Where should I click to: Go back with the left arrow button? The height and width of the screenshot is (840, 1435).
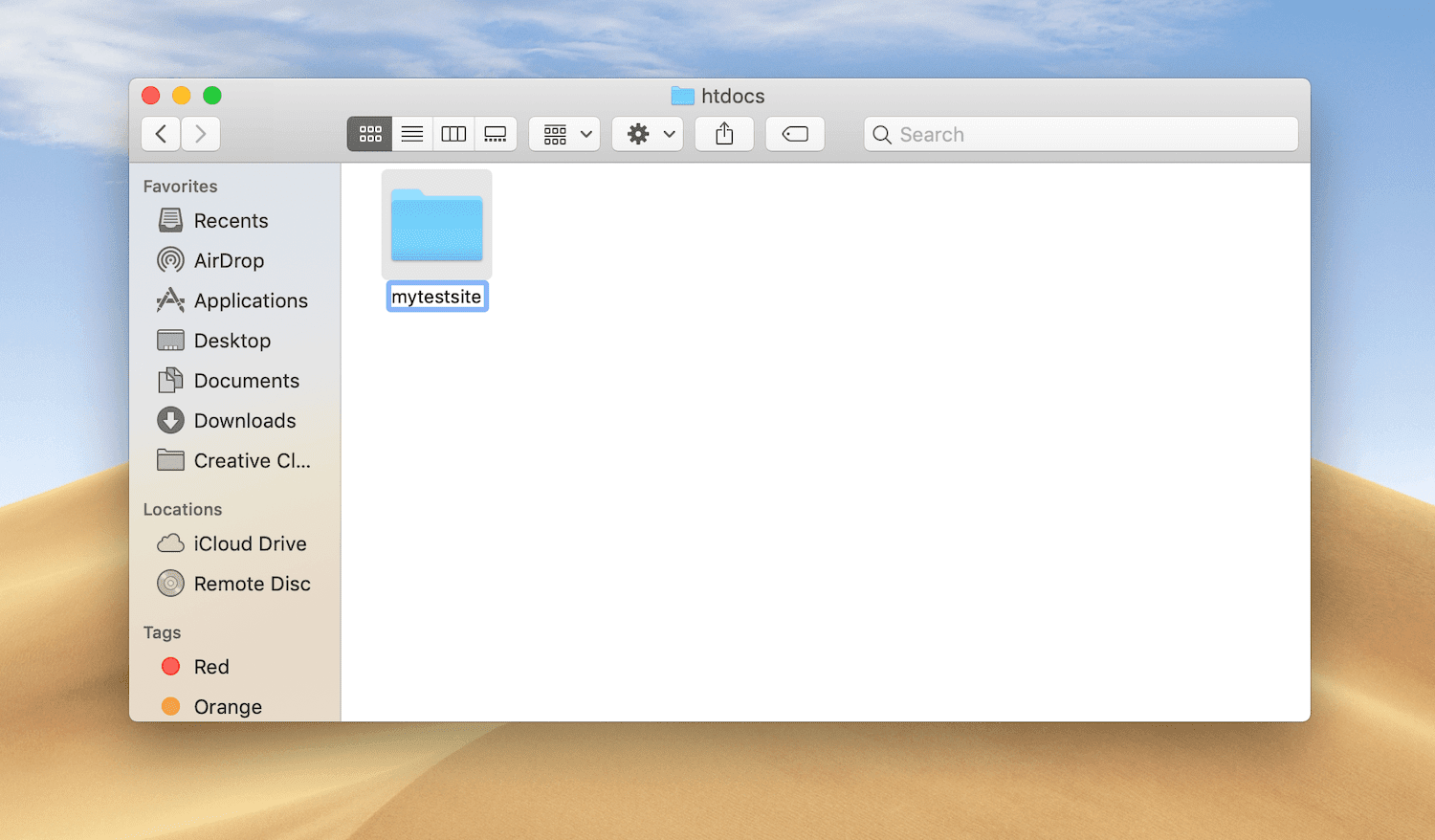click(162, 134)
